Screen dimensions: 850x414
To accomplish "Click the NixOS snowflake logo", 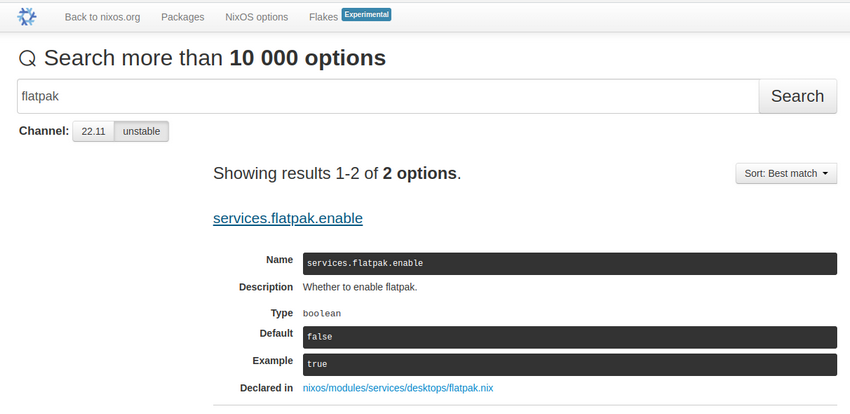I will pyautogui.click(x=27, y=16).
